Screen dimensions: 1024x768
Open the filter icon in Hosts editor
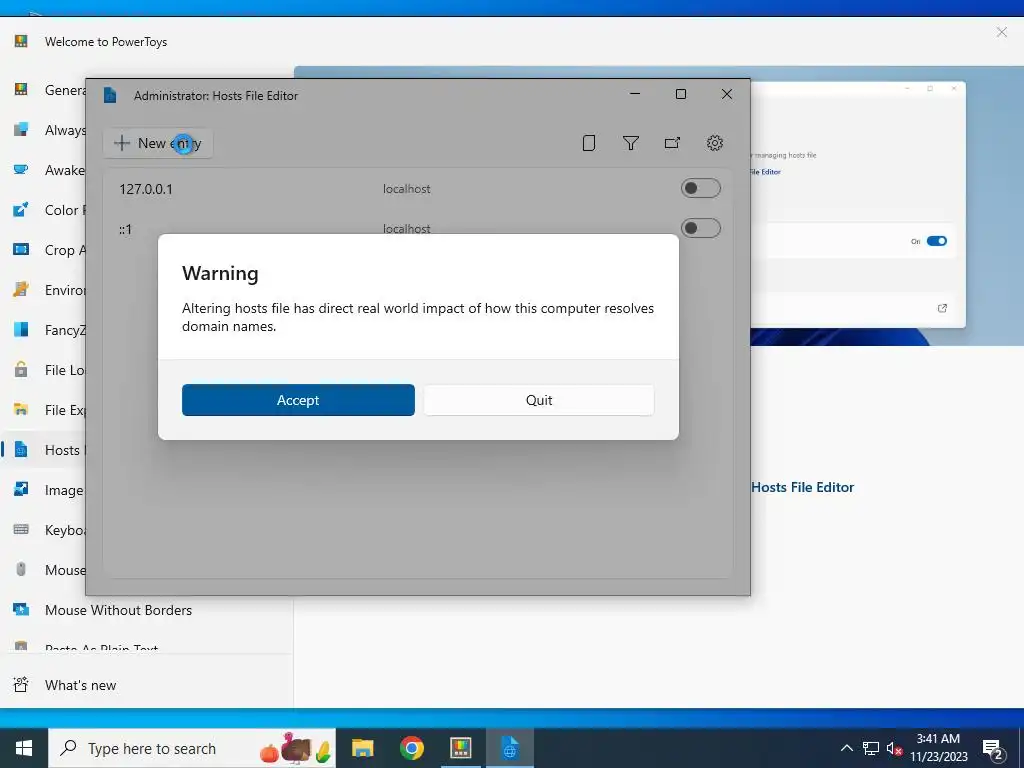[x=630, y=143]
